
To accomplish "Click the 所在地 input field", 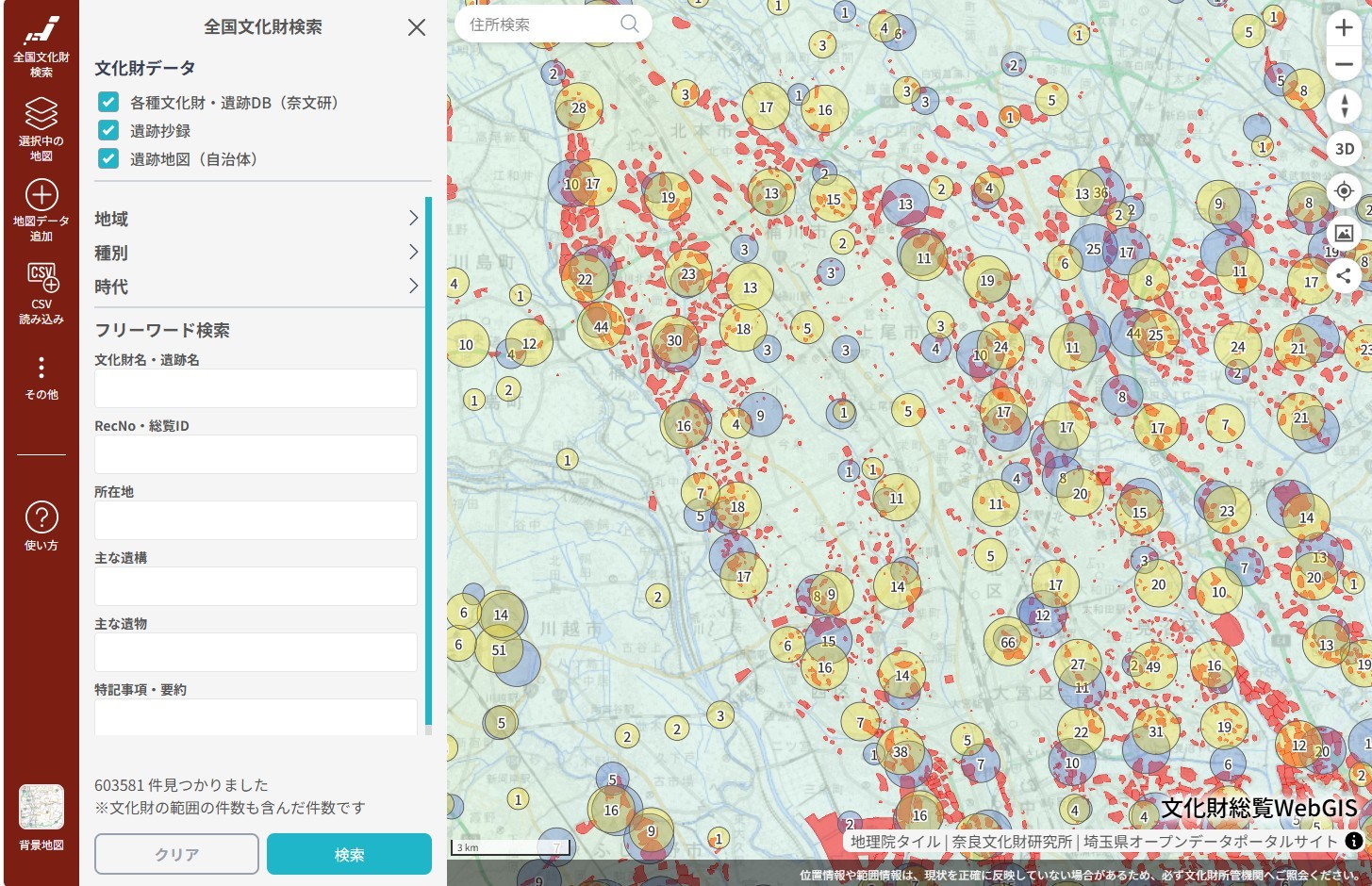I will pyautogui.click(x=256, y=520).
